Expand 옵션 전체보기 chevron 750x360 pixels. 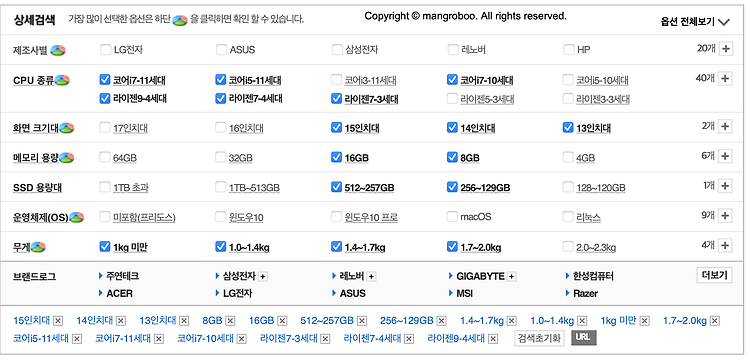click(724, 22)
